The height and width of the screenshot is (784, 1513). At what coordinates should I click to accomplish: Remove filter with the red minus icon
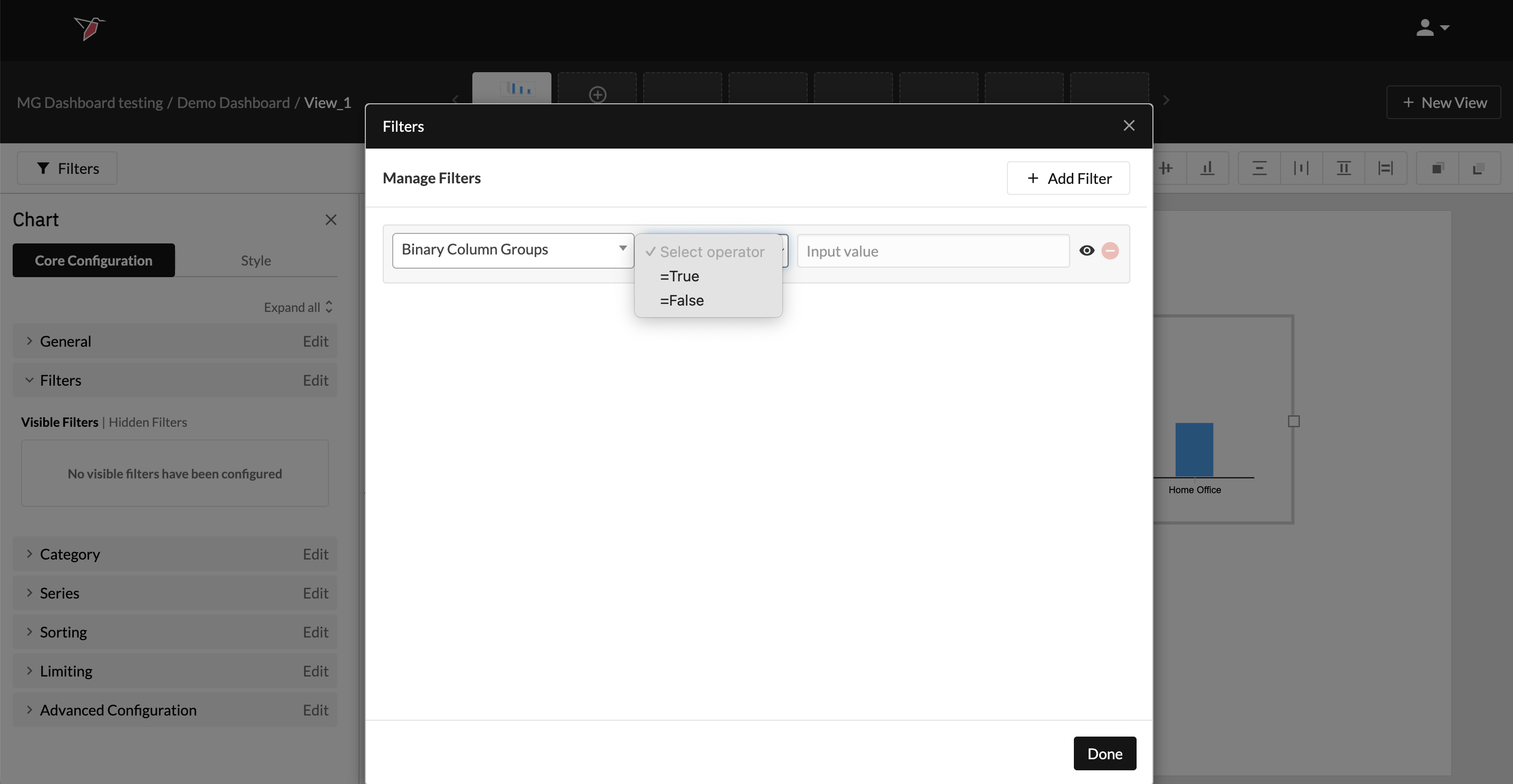[x=1110, y=251]
